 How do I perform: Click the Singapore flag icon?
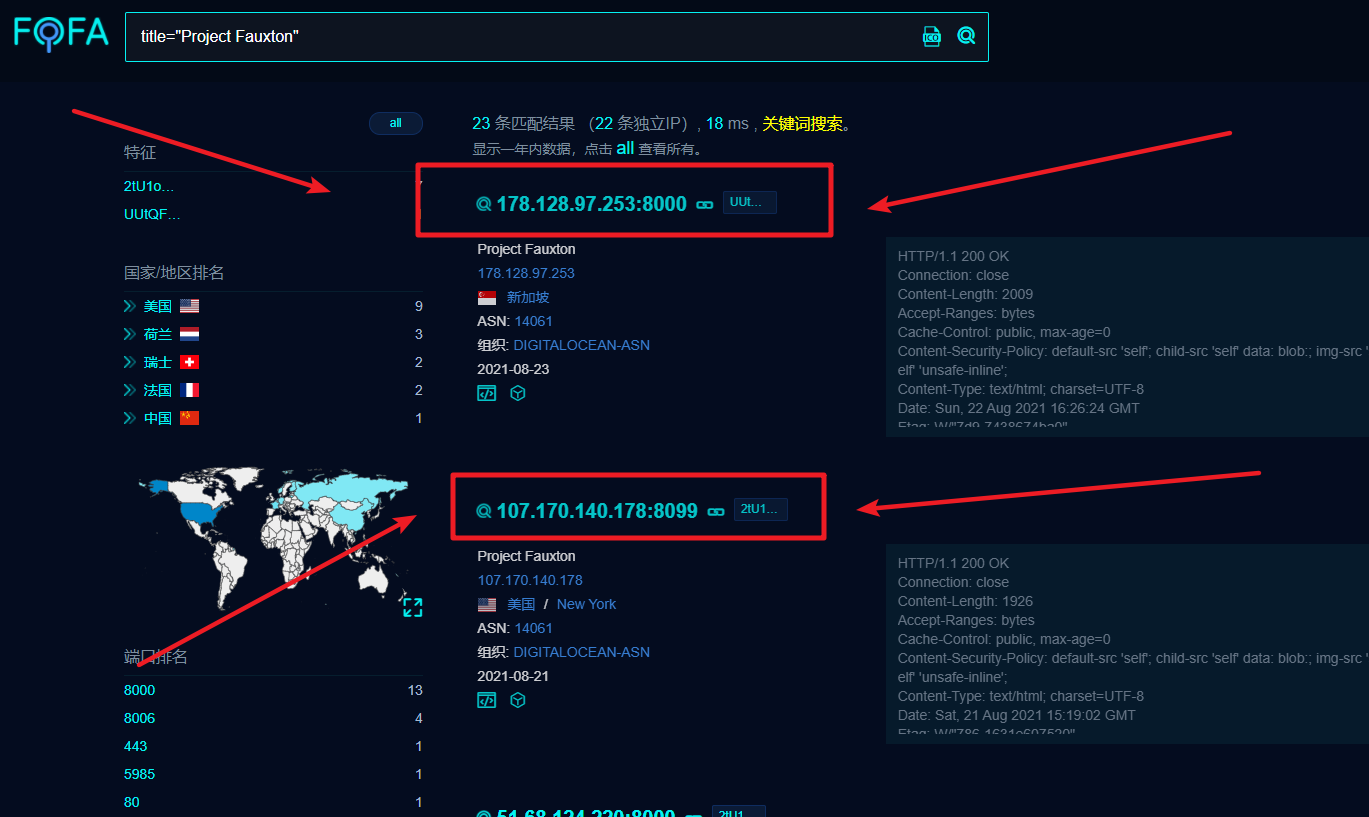(486, 296)
